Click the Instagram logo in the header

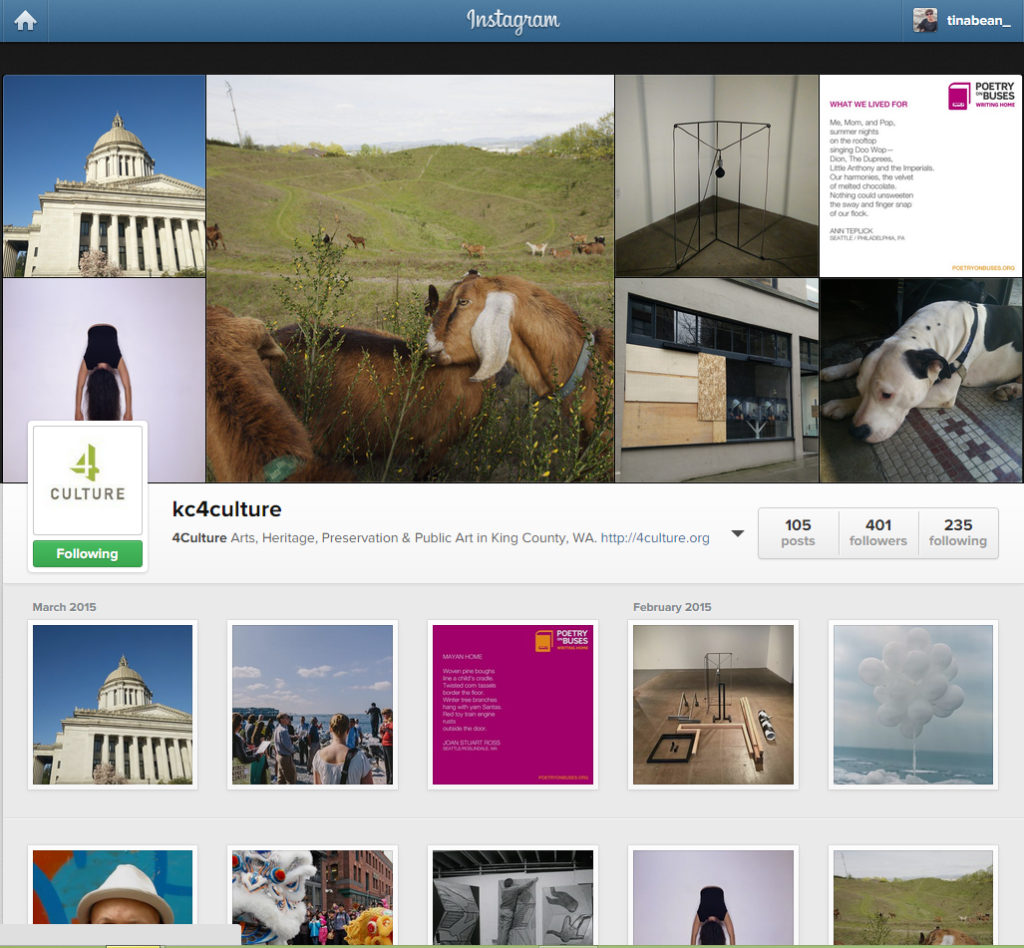click(513, 21)
